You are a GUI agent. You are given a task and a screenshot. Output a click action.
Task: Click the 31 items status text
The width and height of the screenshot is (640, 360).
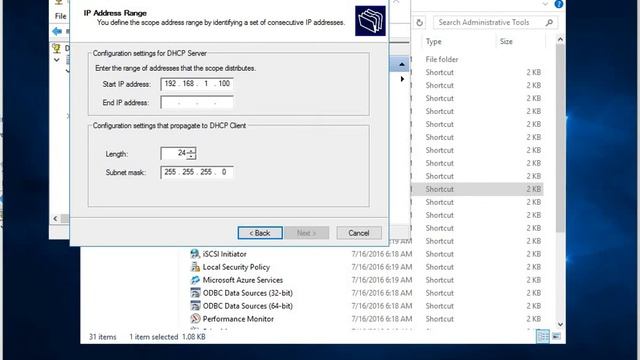point(102,337)
